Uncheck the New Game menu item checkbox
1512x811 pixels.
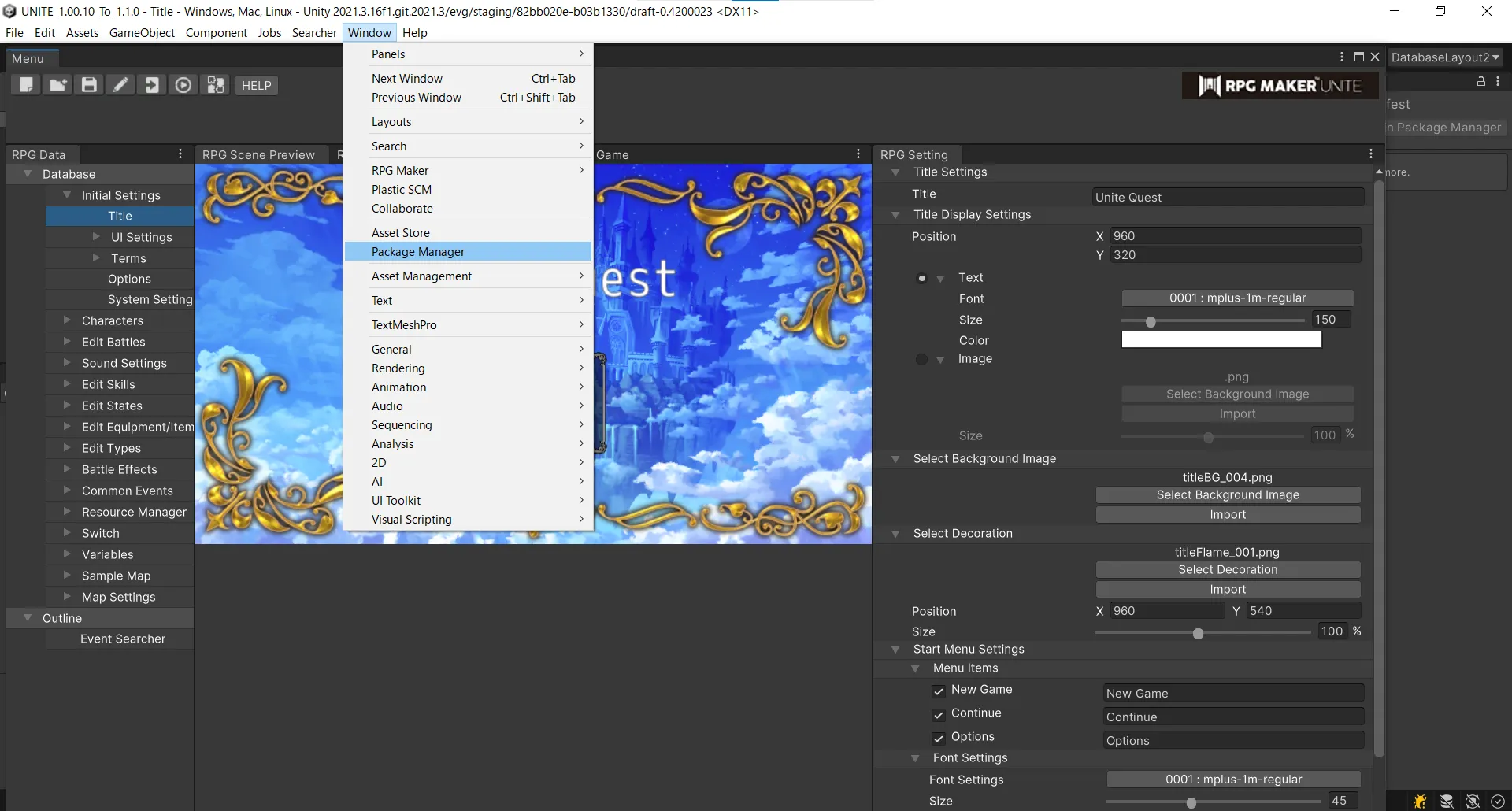point(939,691)
